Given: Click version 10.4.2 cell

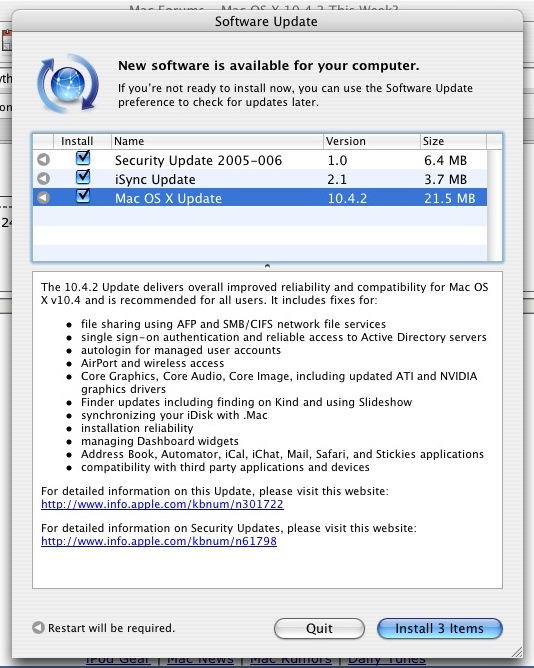Looking at the screenshot, I should [x=347, y=198].
